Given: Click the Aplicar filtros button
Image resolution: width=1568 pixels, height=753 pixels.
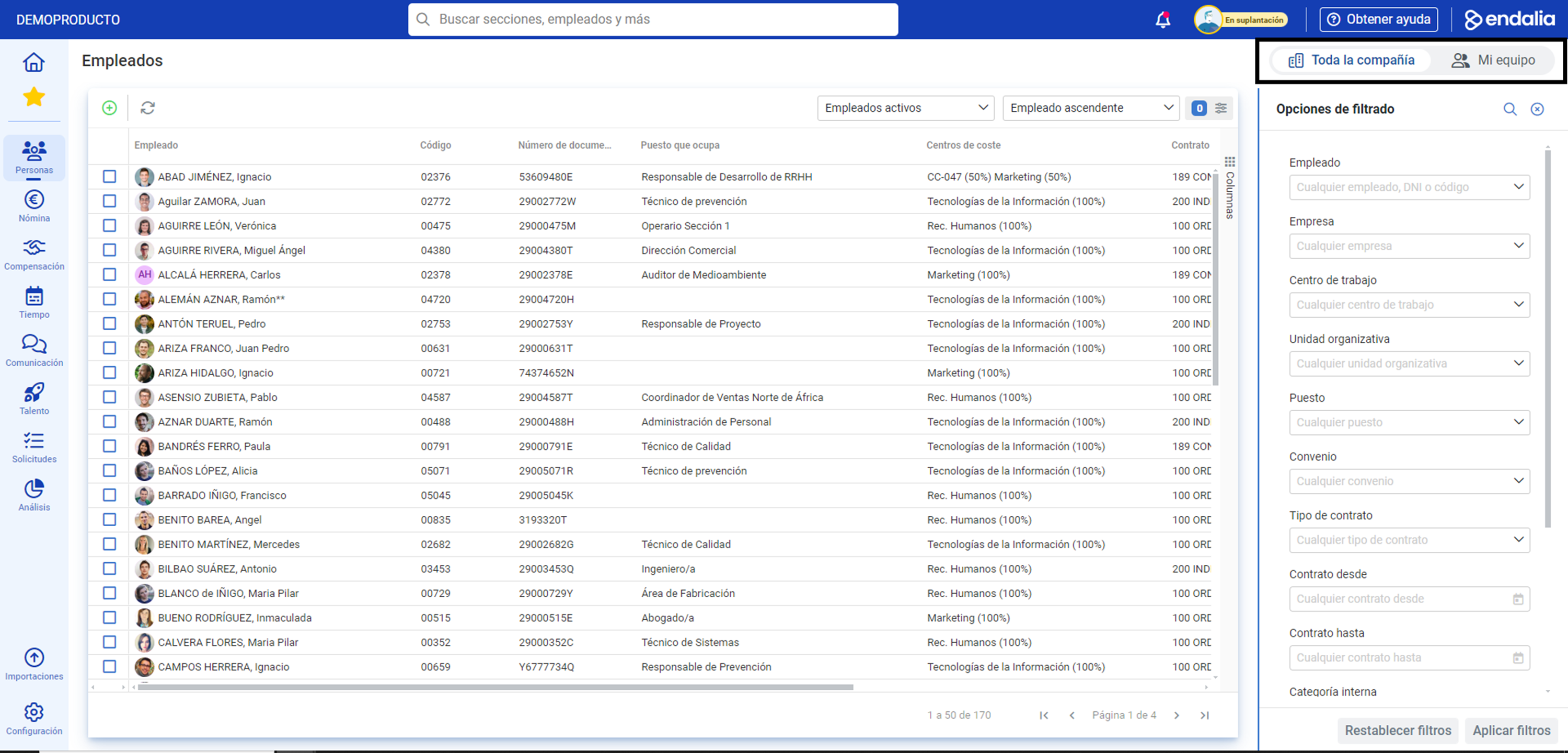Looking at the screenshot, I should click(x=1511, y=730).
